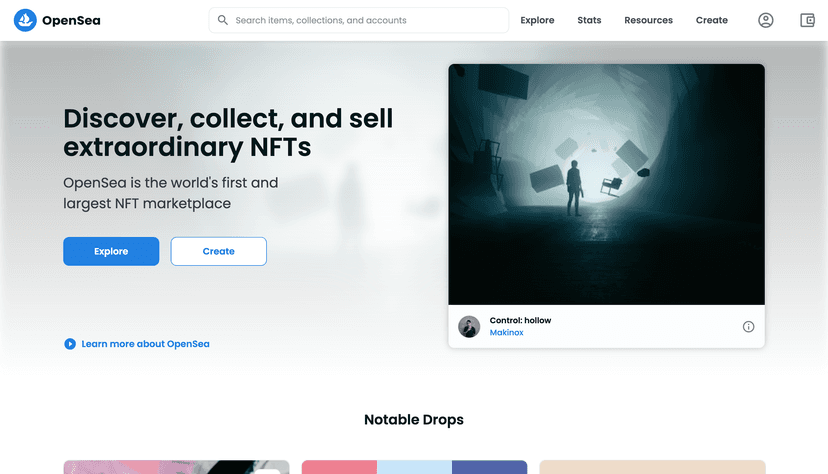This screenshot has height=474, width=828.
Task: Click the blue Explore button
Action: tap(111, 251)
